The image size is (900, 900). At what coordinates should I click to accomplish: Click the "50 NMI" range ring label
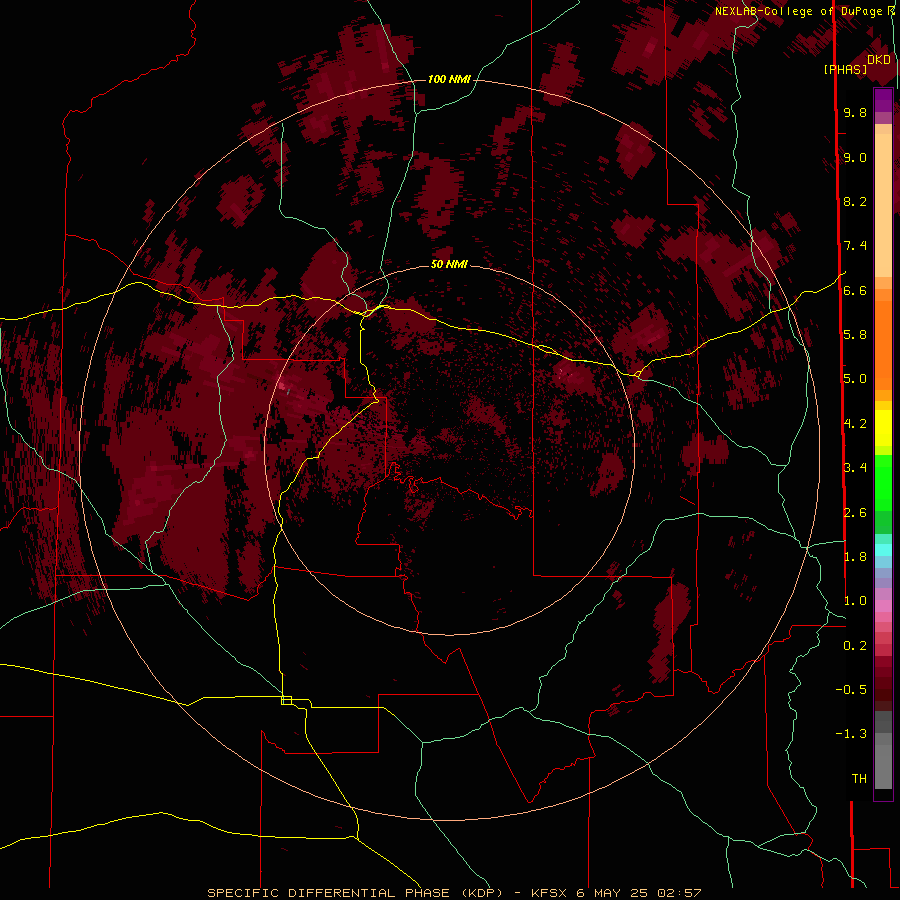click(449, 264)
